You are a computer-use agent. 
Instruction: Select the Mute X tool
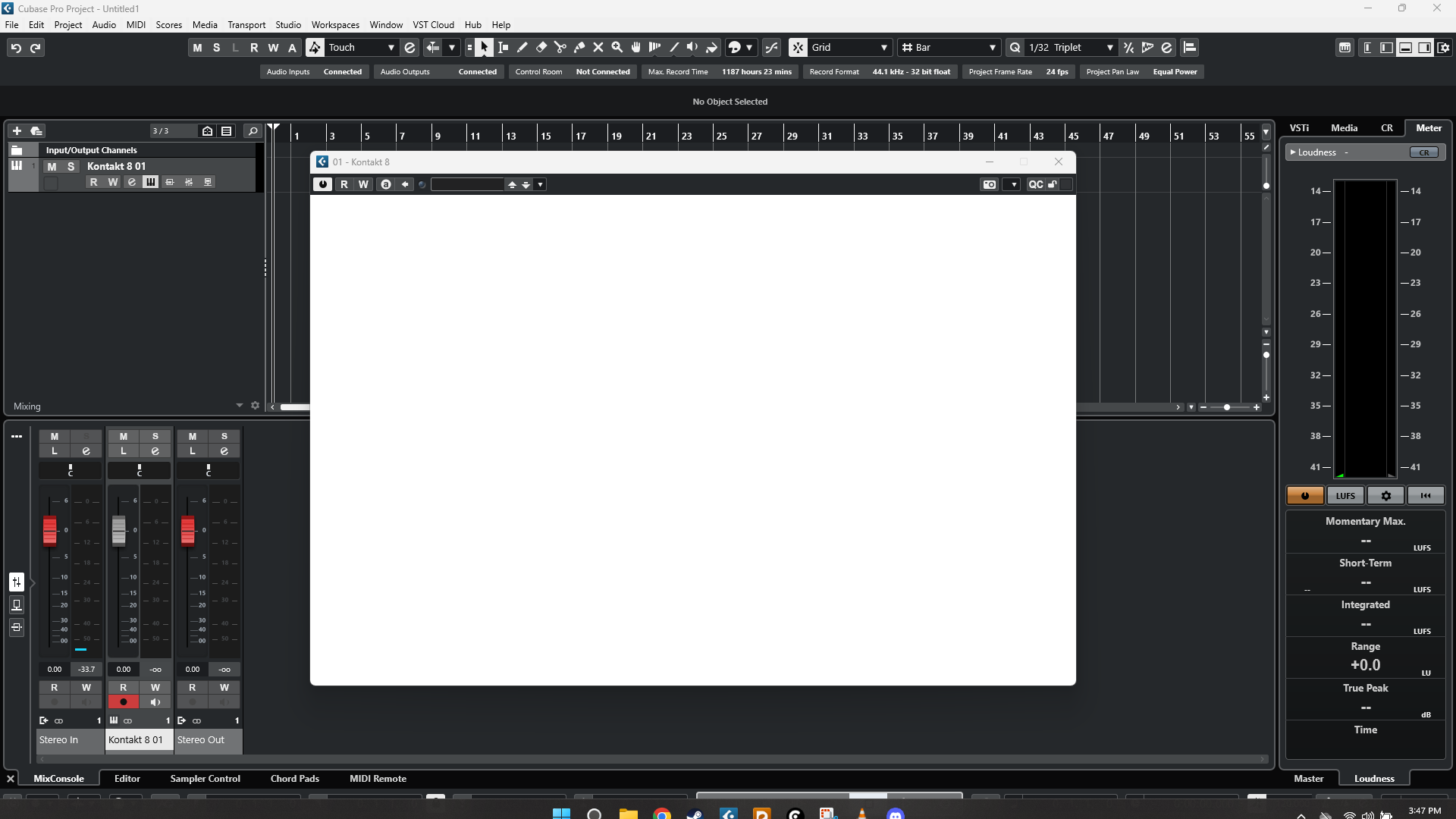click(x=598, y=47)
